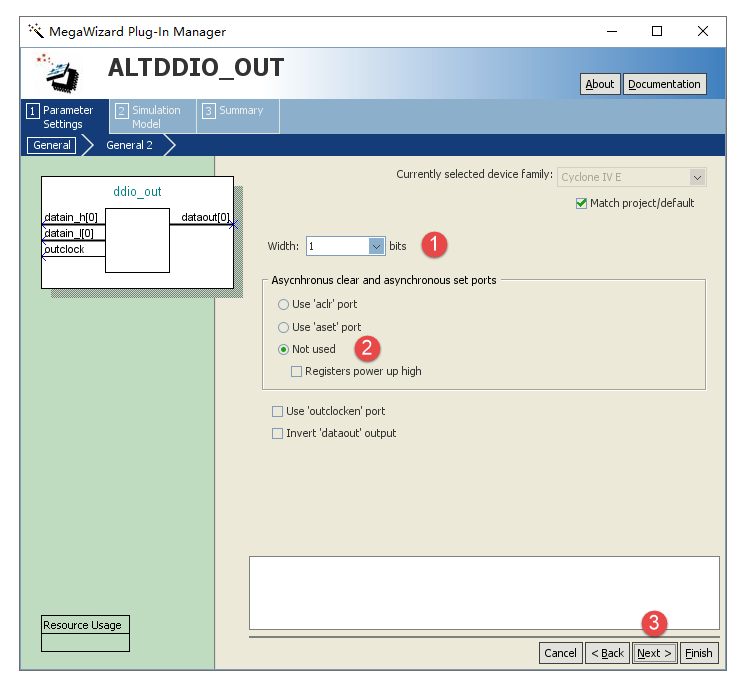Click Cancel to exit the wizard
Screen dimensions: 749x689
click(x=560, y=653)
